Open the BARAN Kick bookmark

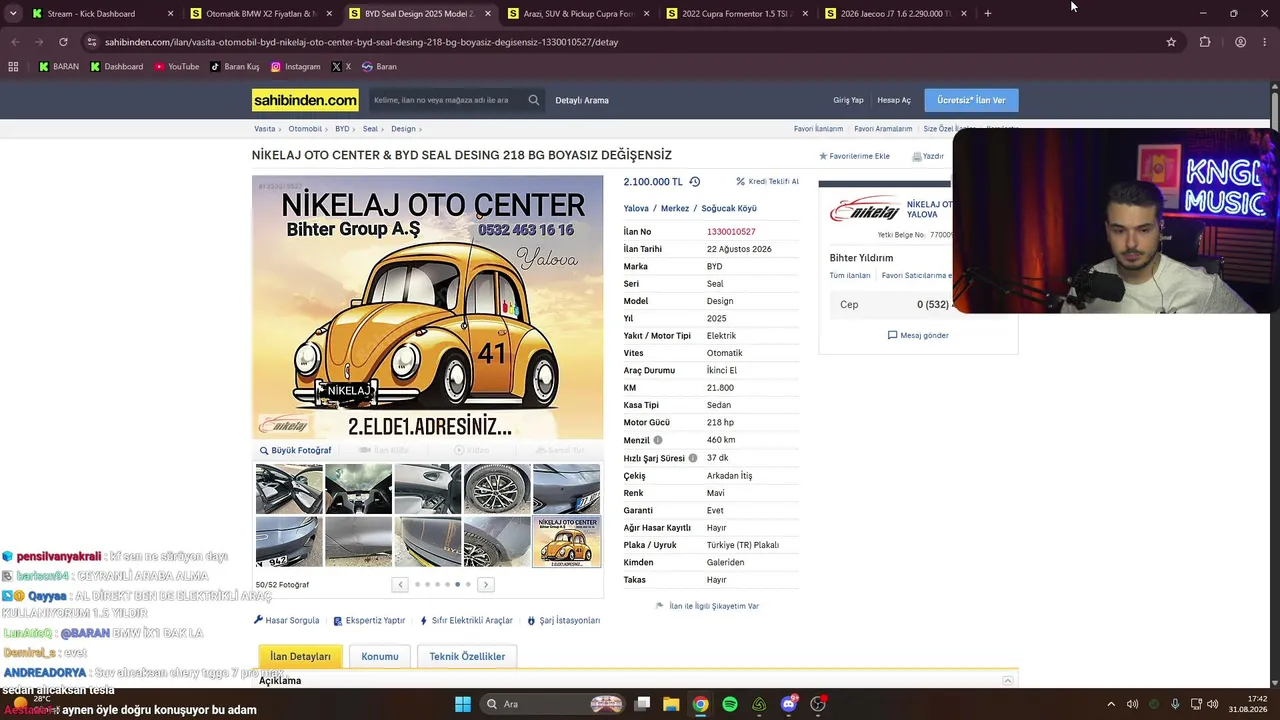[59, 67]
